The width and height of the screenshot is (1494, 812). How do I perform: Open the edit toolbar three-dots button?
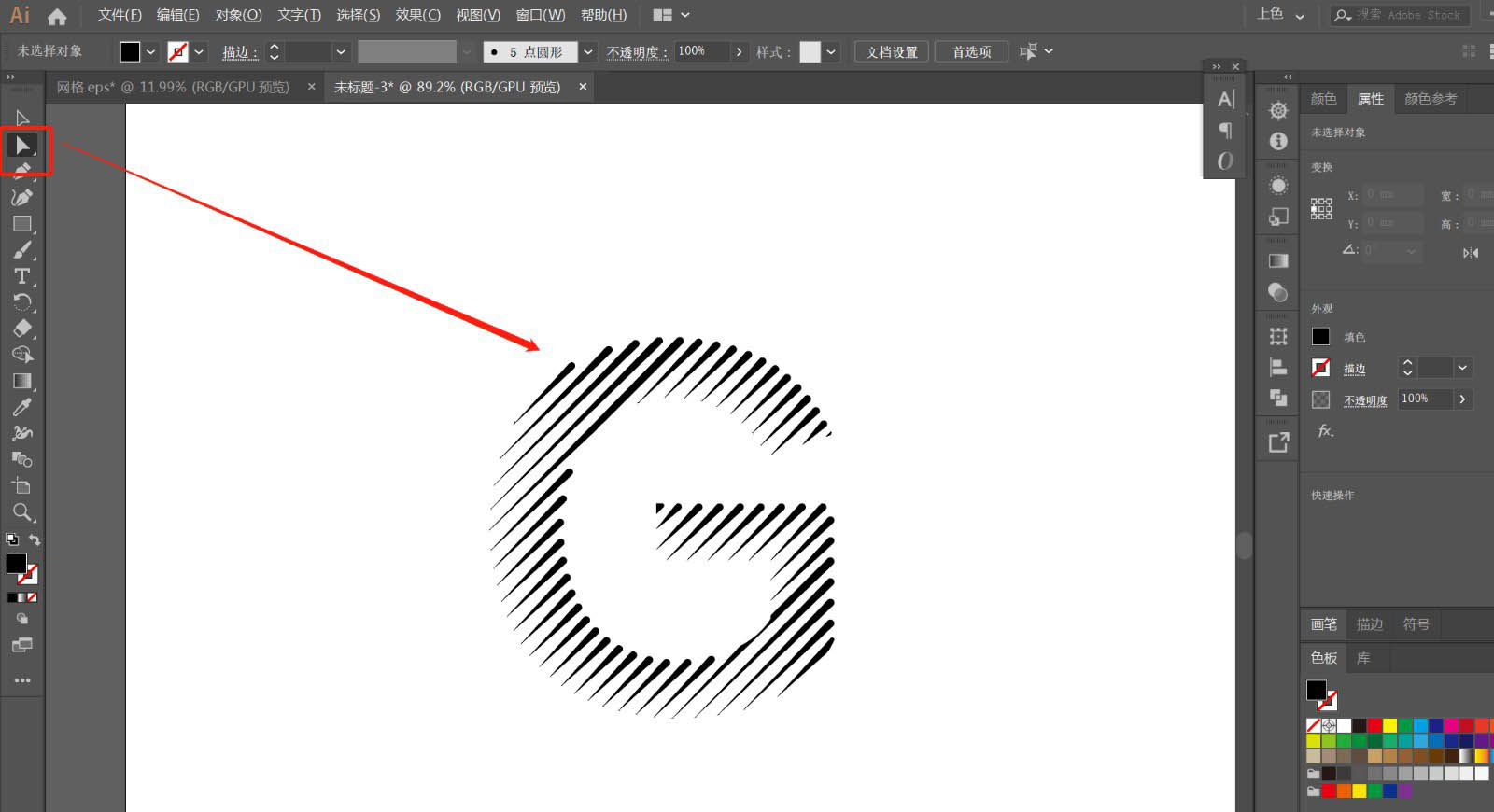[22, 680]
